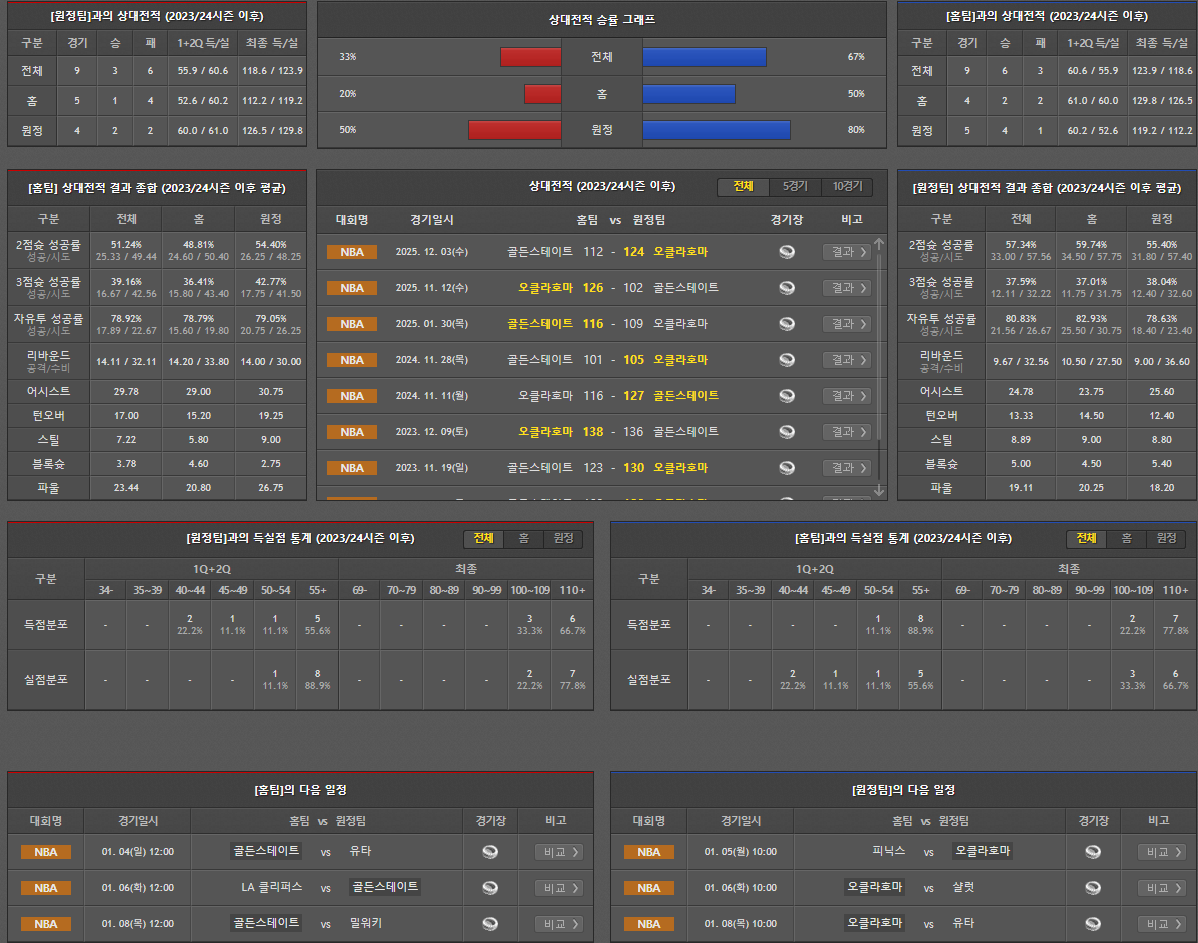Open 비교 for LA 클리퍼스 vs 골든스테이트
Screen dimensions: 1198x943
click(x=558, y=888)
